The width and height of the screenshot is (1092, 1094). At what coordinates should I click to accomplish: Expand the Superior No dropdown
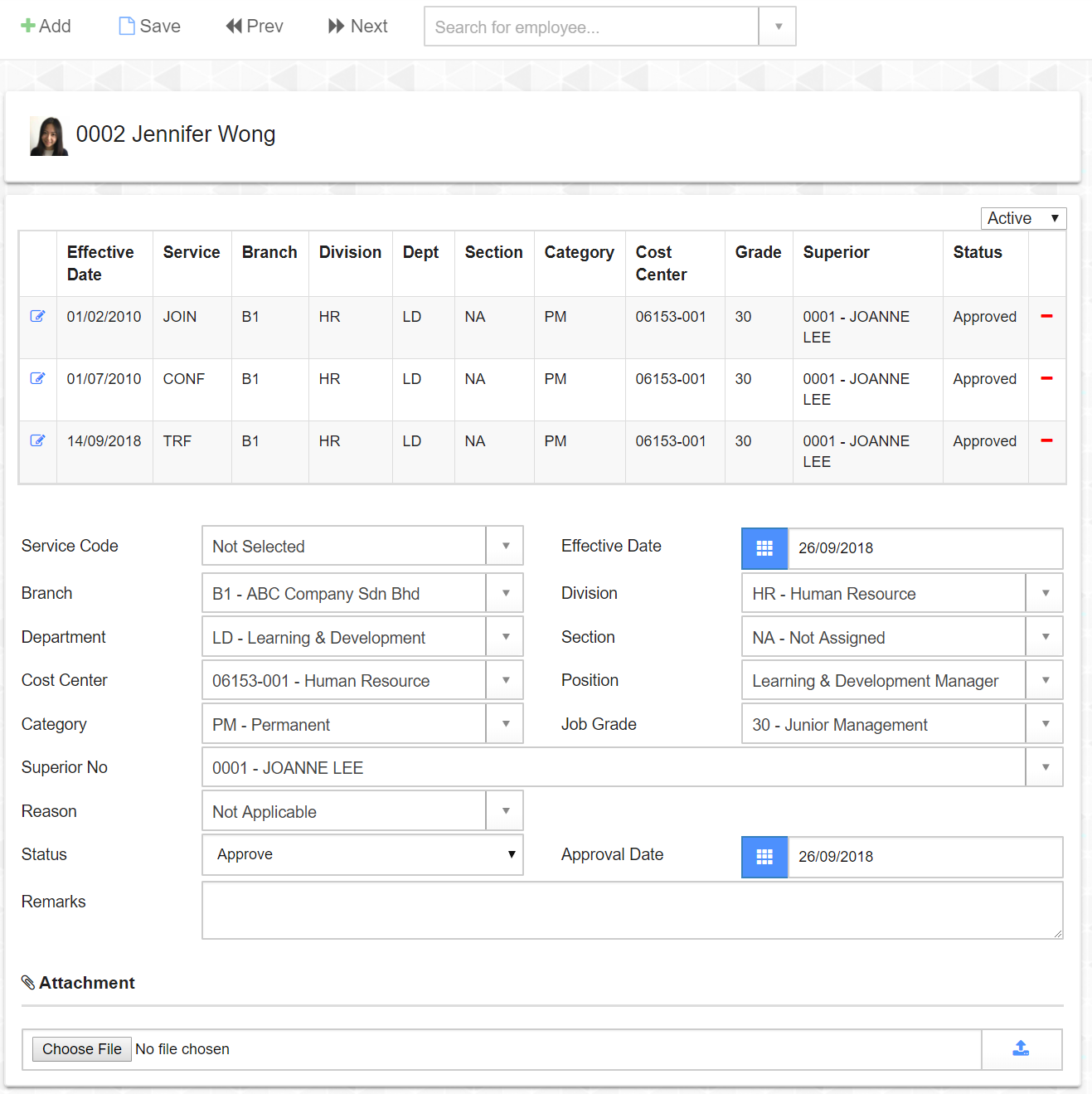tap(1045, 767)
